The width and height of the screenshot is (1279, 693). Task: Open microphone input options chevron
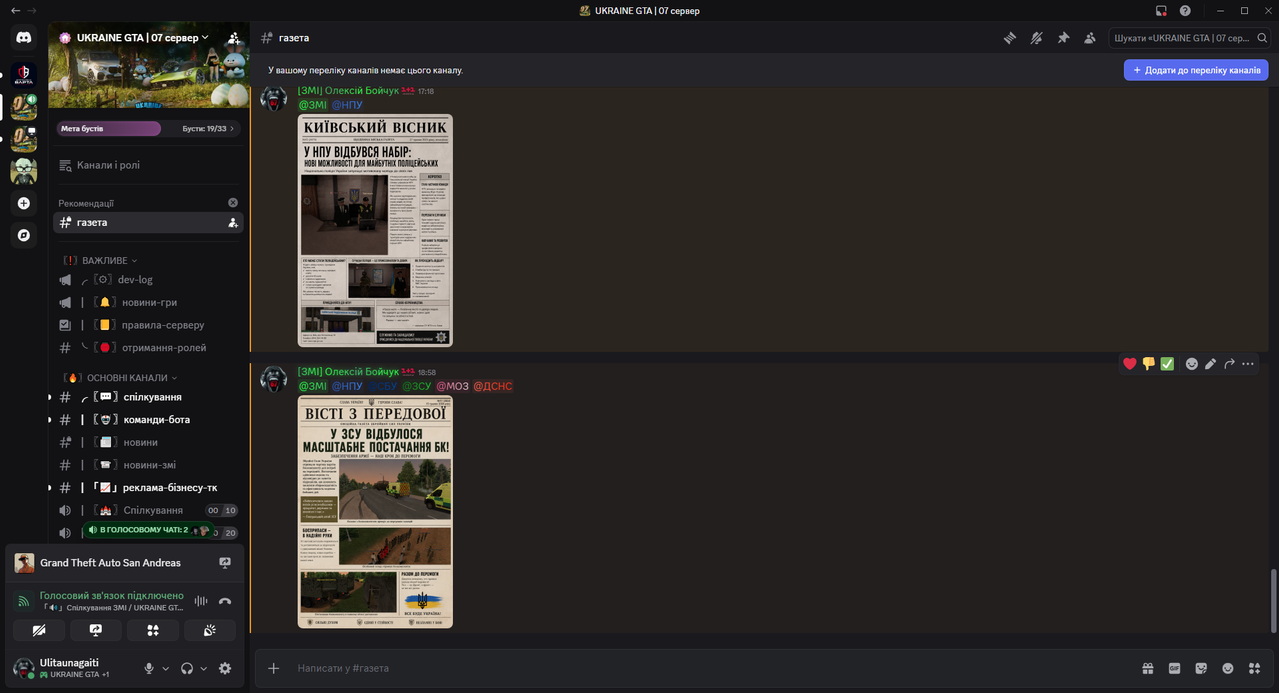[166, 668]
